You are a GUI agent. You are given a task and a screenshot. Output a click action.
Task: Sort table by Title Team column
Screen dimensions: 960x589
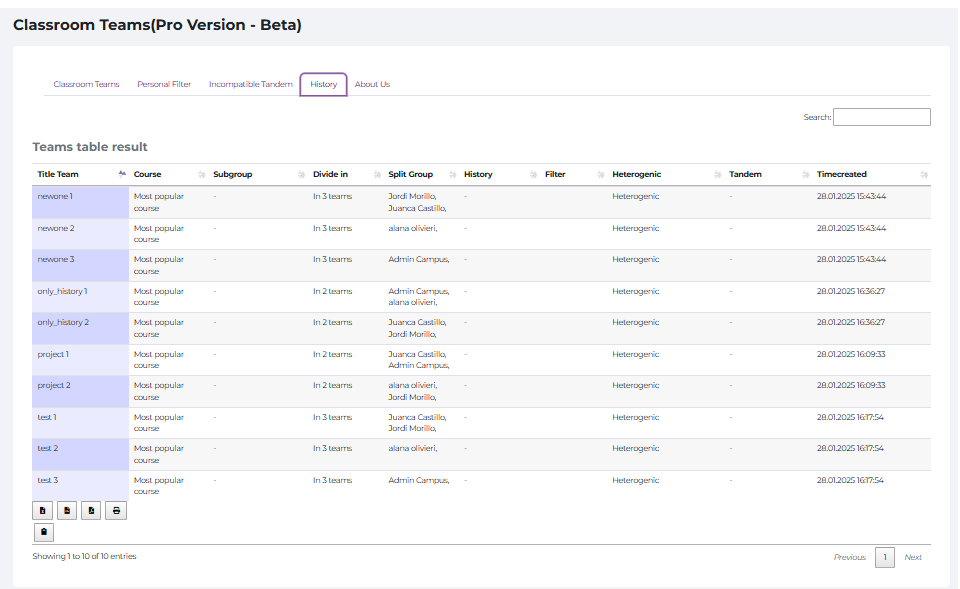pos(122,174)
